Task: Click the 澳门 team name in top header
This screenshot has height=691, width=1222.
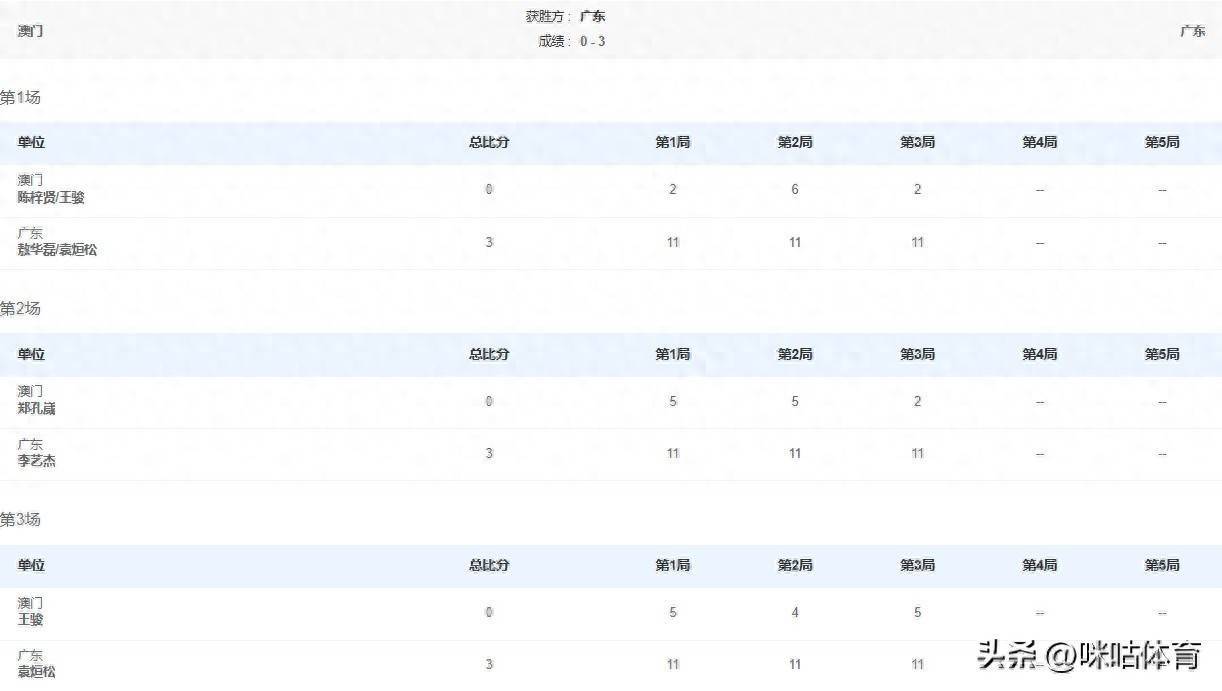Action: 30,31
